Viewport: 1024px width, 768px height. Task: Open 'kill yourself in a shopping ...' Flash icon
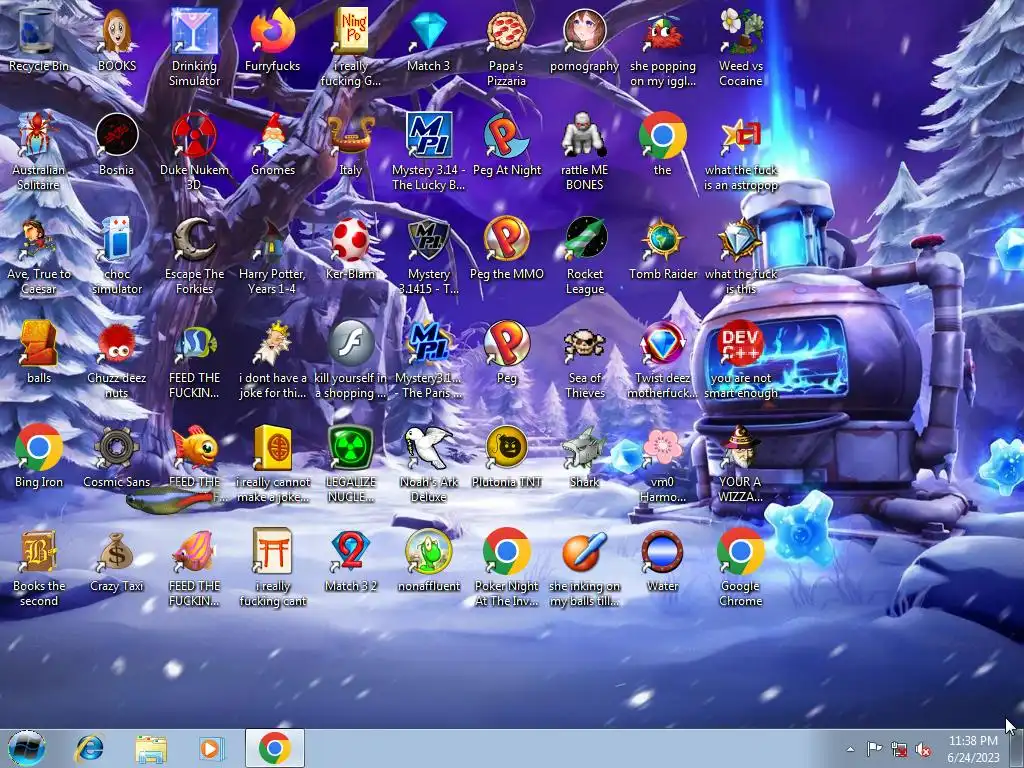[350, 359]
